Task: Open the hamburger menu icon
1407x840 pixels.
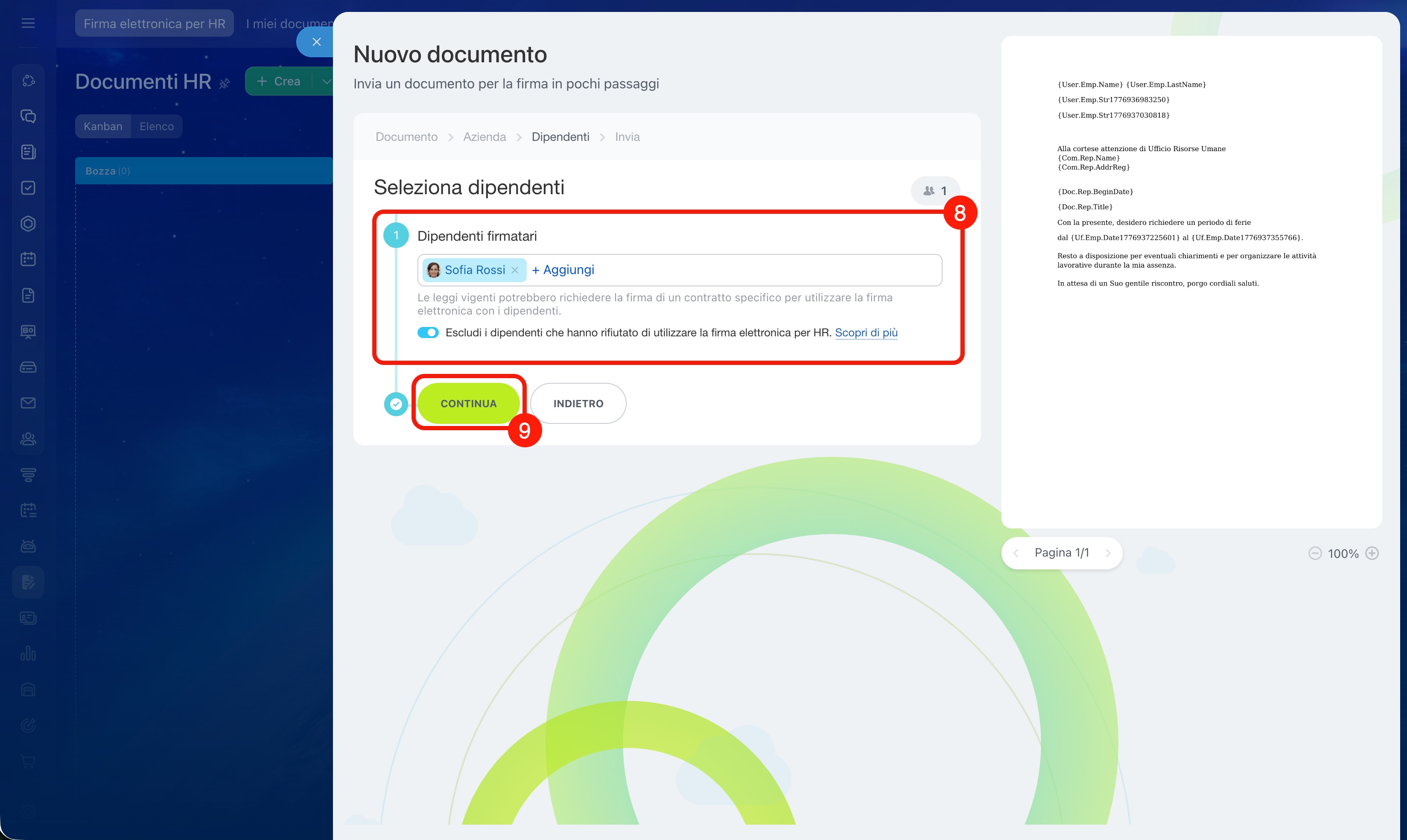Action: pos(28,23)
